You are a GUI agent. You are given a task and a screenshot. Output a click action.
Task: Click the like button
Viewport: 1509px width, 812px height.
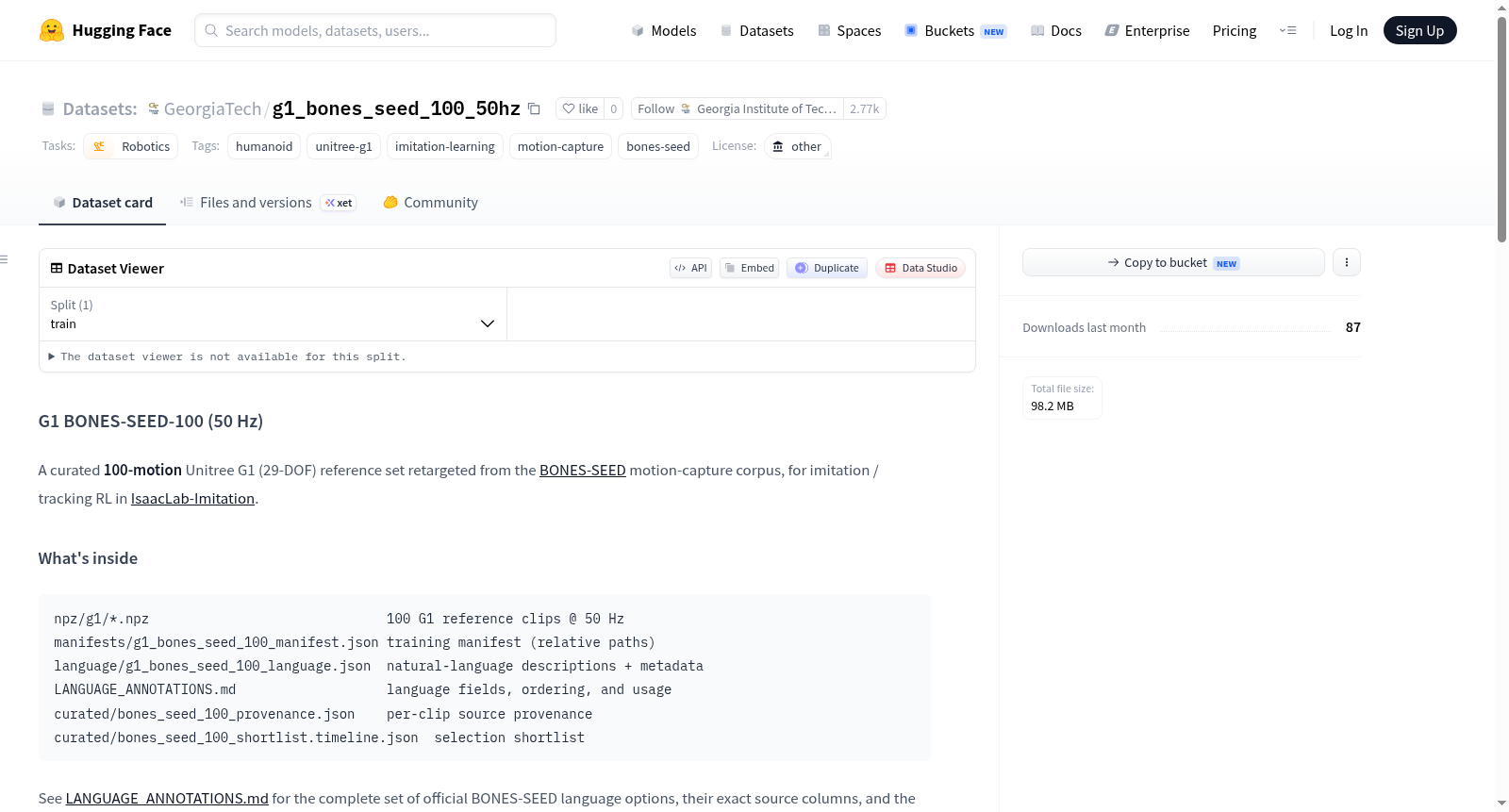pos(580,108)
